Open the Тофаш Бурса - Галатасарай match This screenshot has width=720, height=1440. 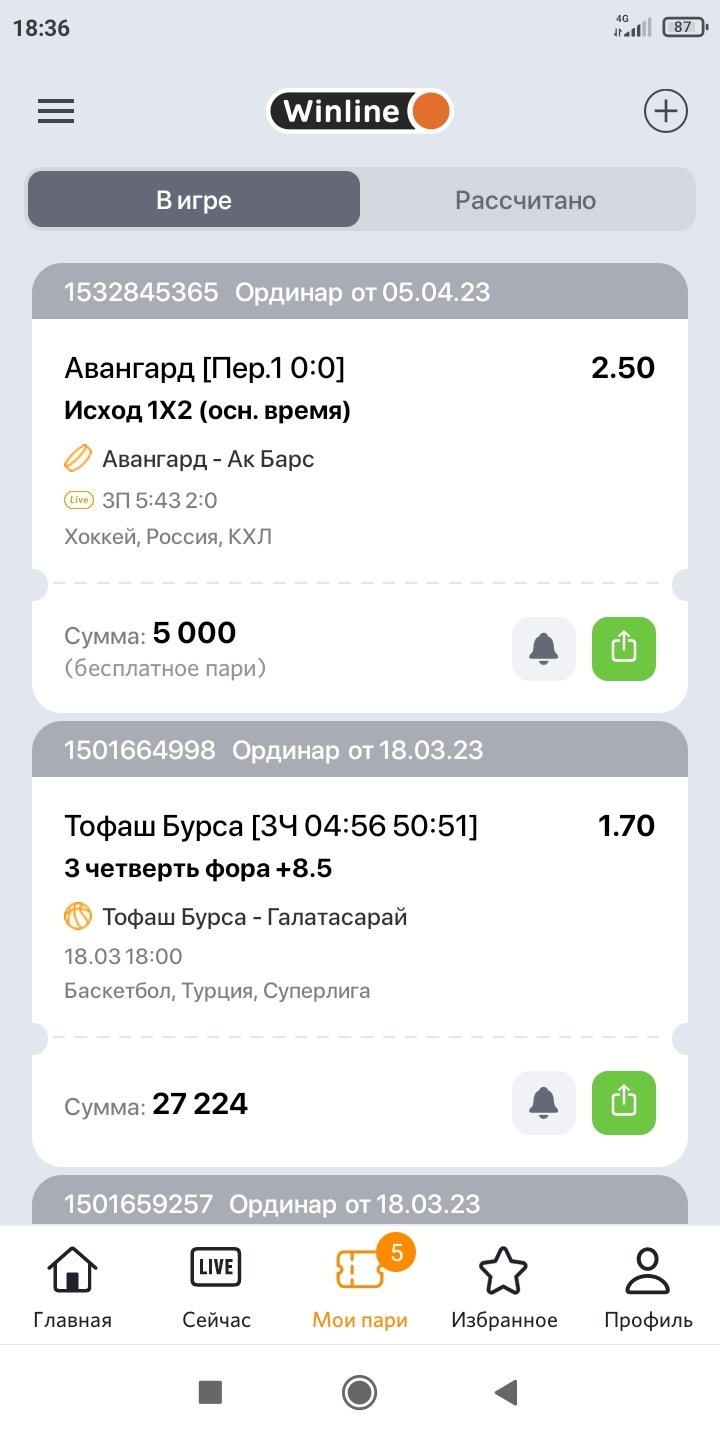pos(254,917)
